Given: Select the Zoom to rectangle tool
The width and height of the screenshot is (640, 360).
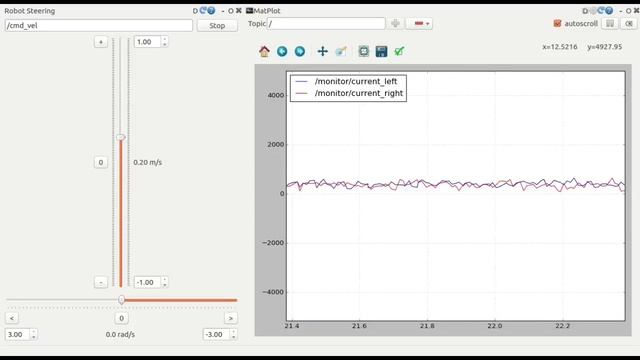Looking at the screenshot, I should [341, 51].
